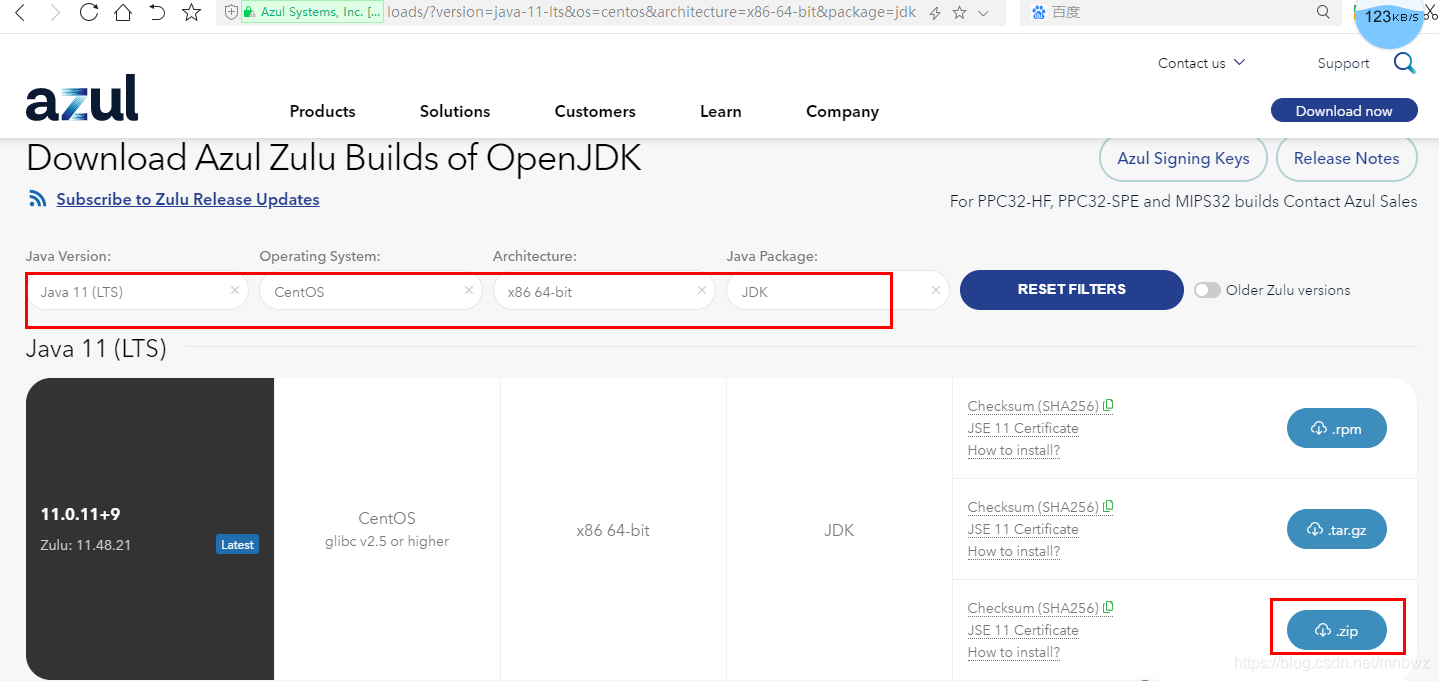
Task: Open the Company menu
Action: (x=842, y=111)
